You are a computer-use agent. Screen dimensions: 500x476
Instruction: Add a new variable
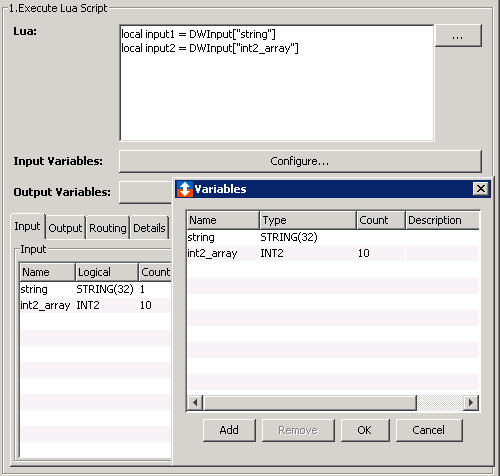click(229, 430)
